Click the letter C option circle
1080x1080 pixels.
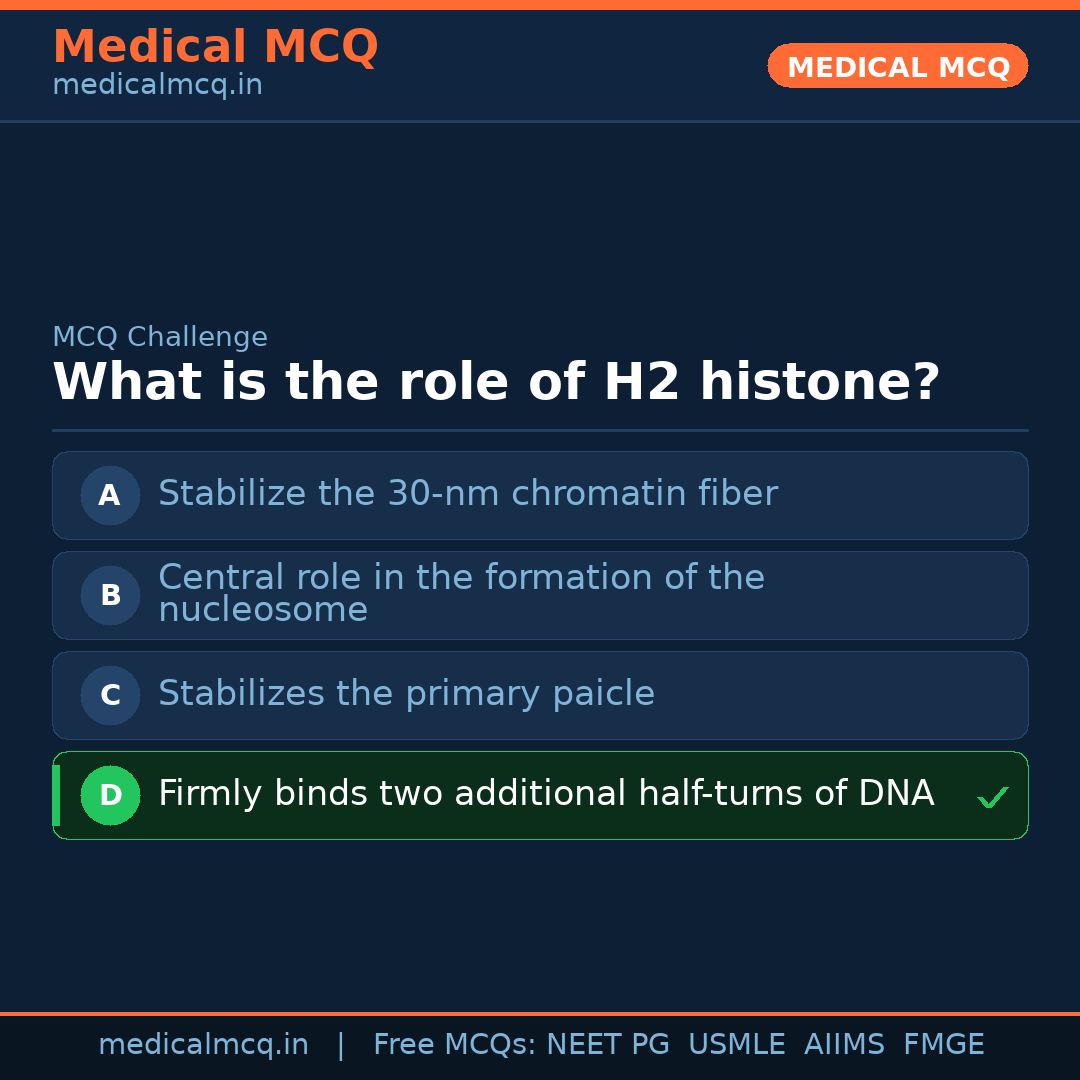click(x=110, y=695)
